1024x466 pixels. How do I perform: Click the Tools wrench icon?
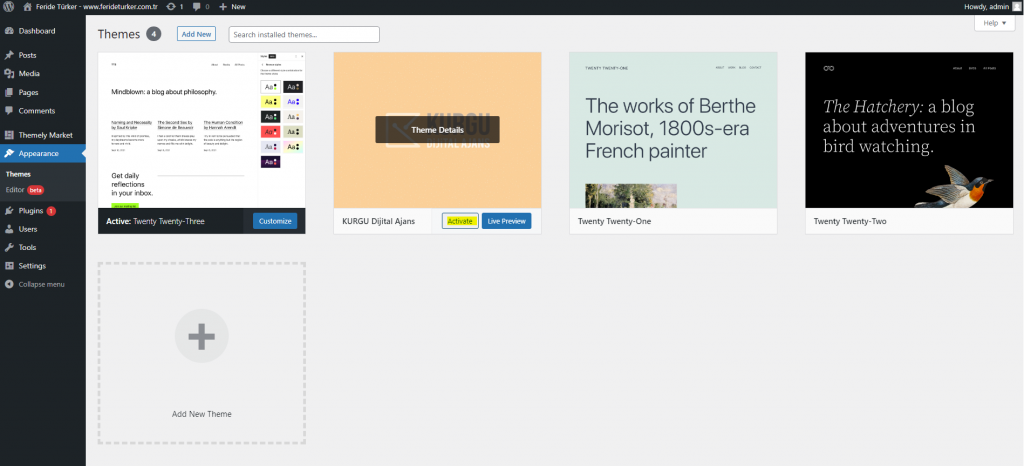[9, 247]
